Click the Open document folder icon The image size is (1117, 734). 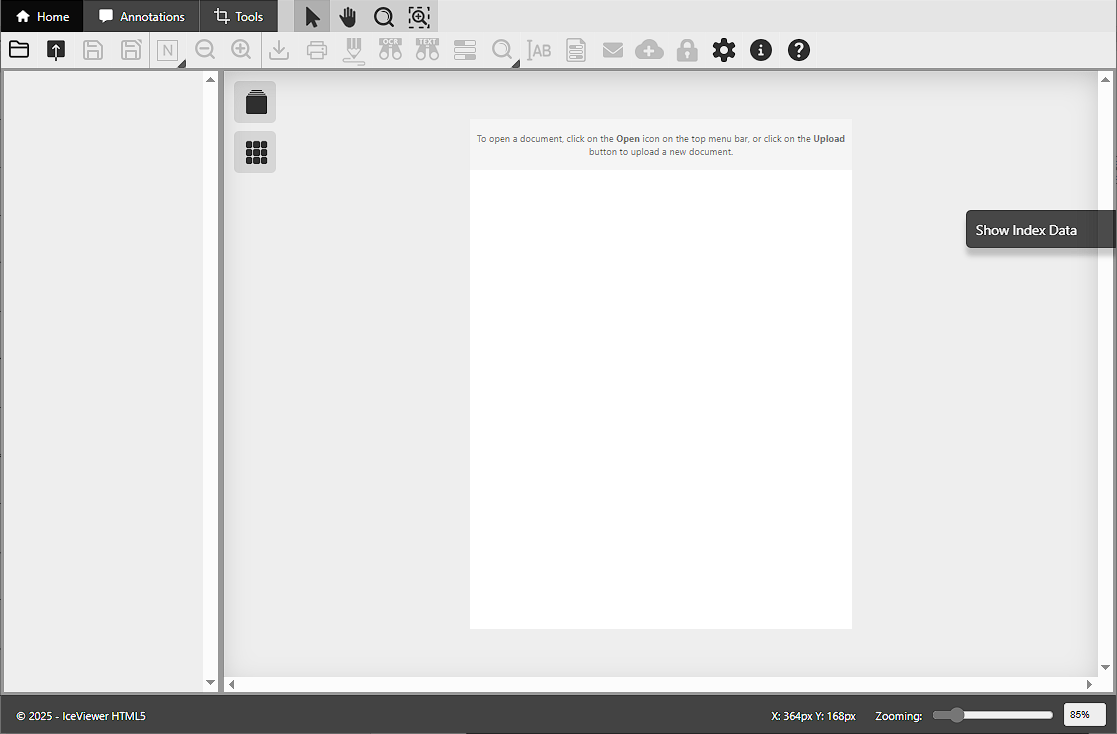(19, 50)
